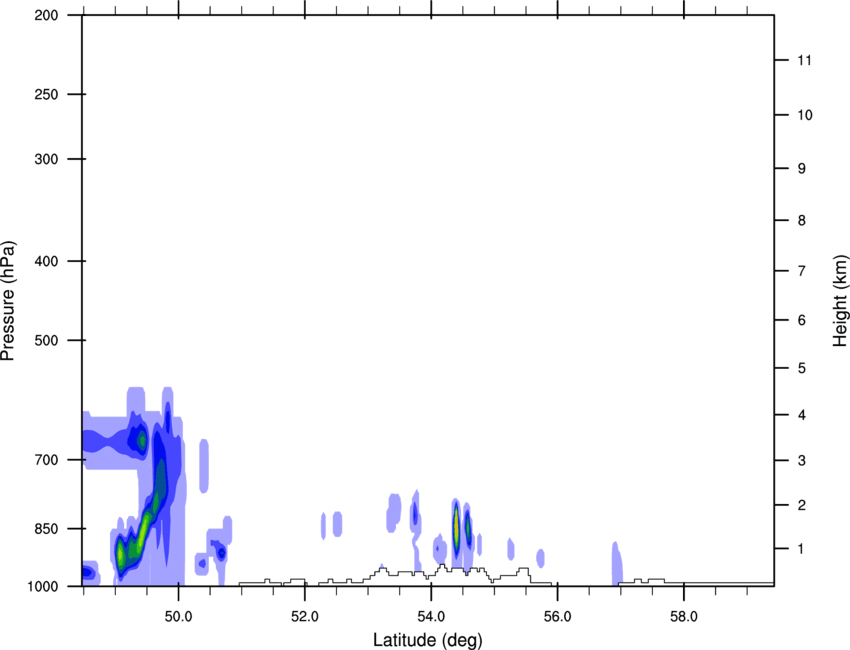Click the 54.0 latitude tick label
The height and width of the screenshot is (650, 850).
432,617
